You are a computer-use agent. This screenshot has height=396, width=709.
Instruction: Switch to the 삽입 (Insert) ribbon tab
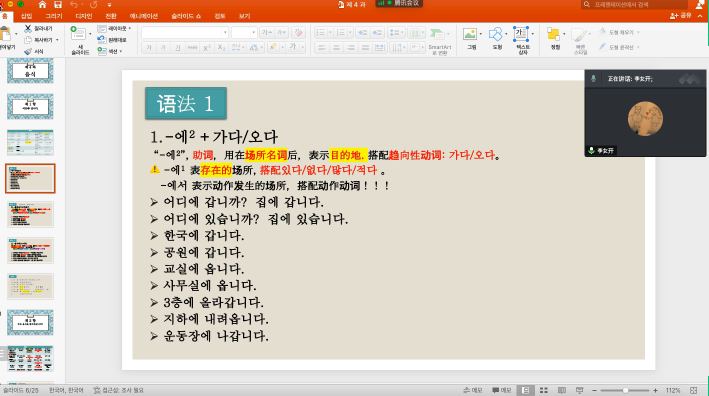tap(27, 16)
